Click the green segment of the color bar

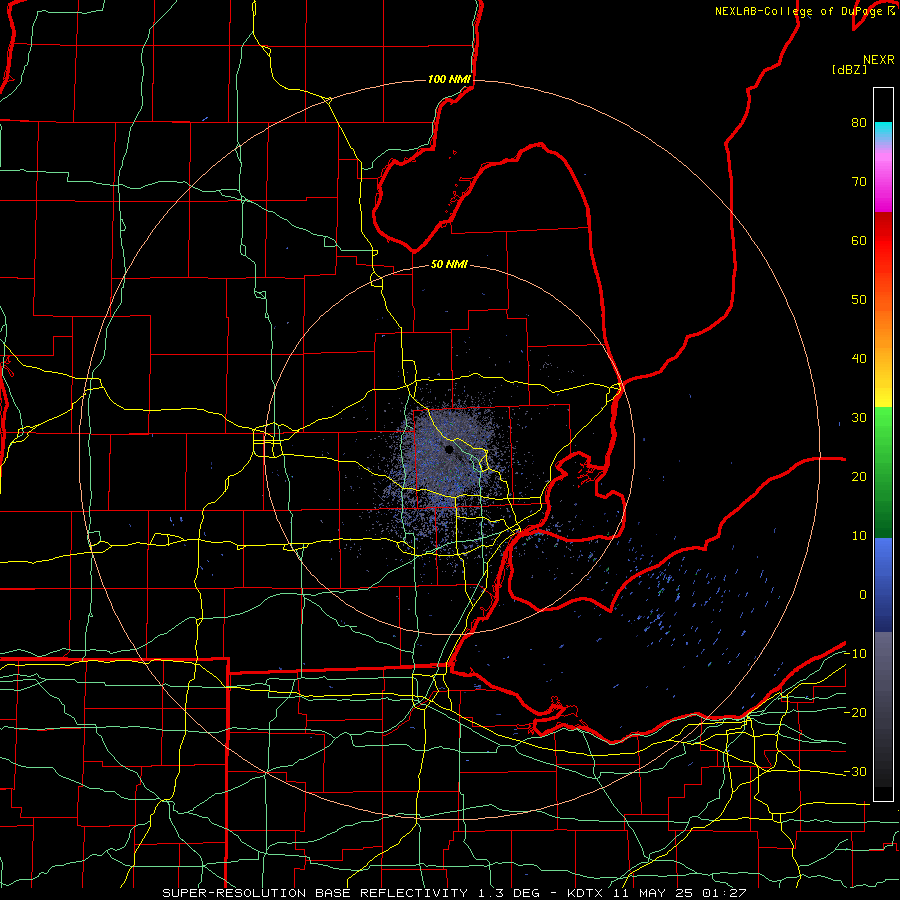click(x=883, y=472)
